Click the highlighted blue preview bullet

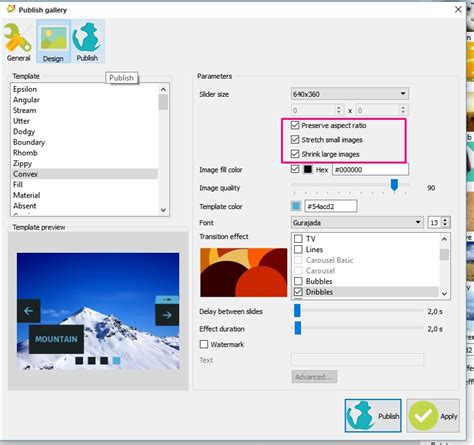[x=116, y=360]
